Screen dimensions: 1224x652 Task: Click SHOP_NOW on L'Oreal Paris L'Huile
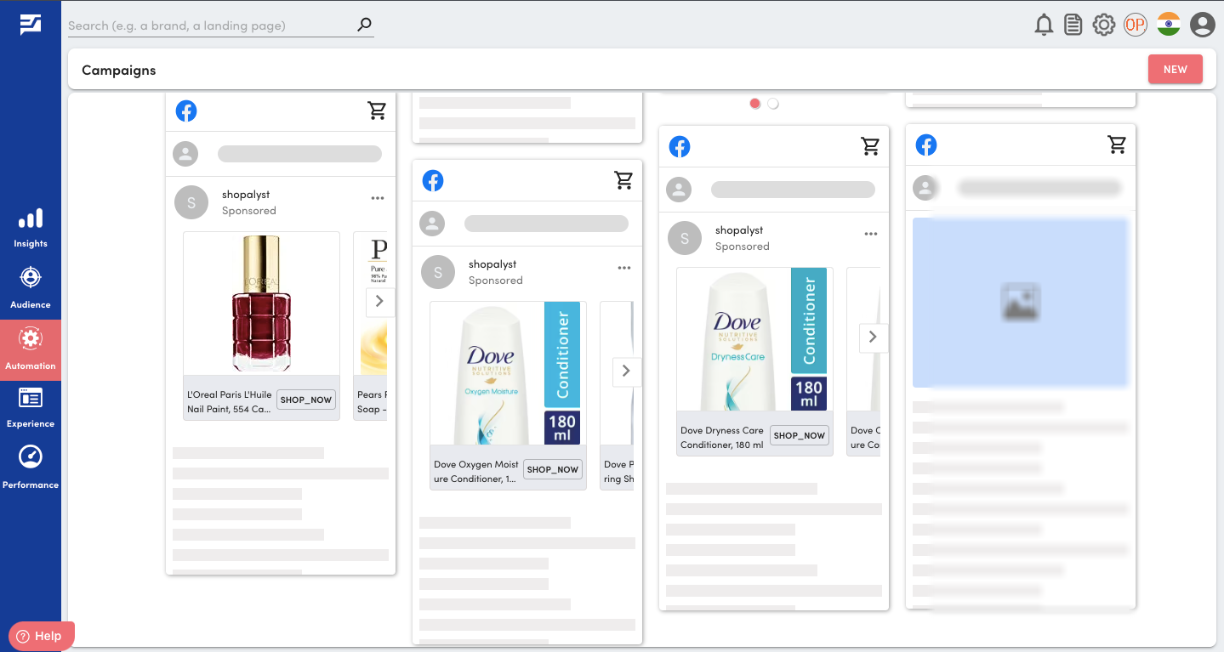coord(306,400)
